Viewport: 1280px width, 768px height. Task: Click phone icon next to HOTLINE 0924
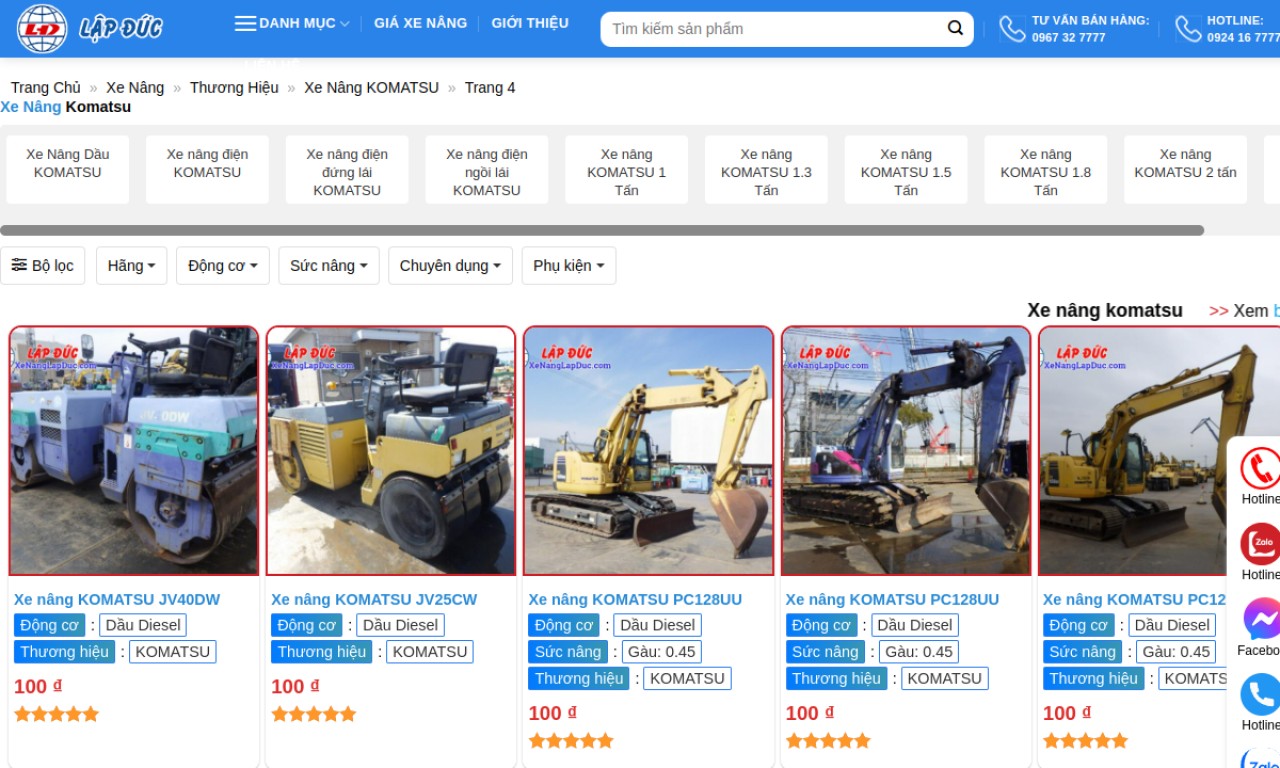[1188, 29]
